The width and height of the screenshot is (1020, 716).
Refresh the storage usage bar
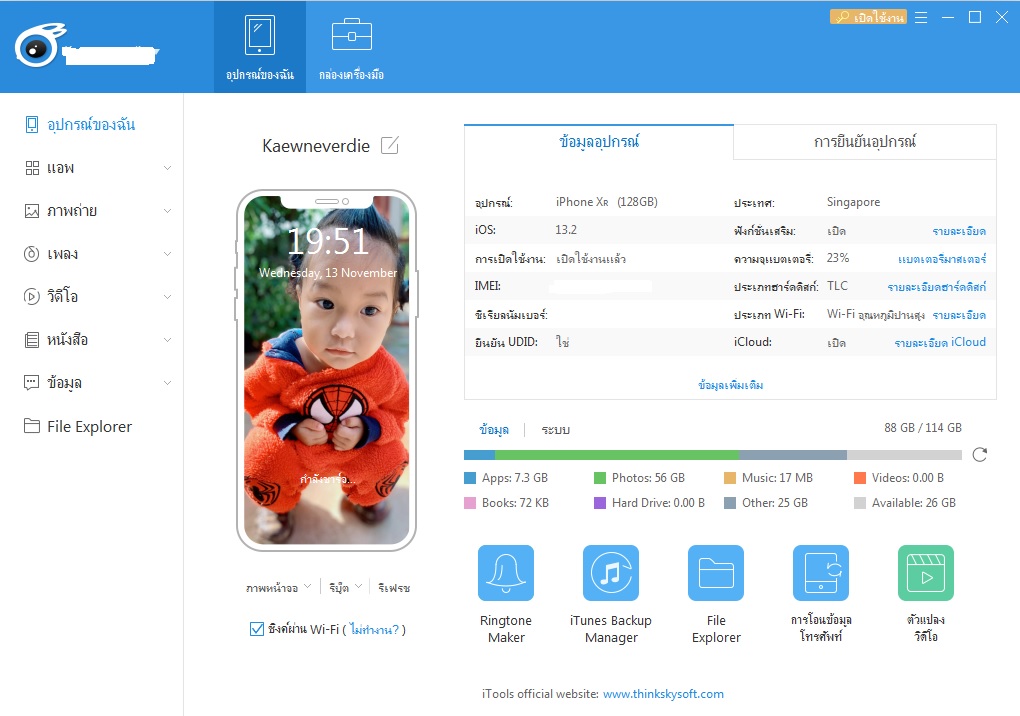[x=980, y=455]
